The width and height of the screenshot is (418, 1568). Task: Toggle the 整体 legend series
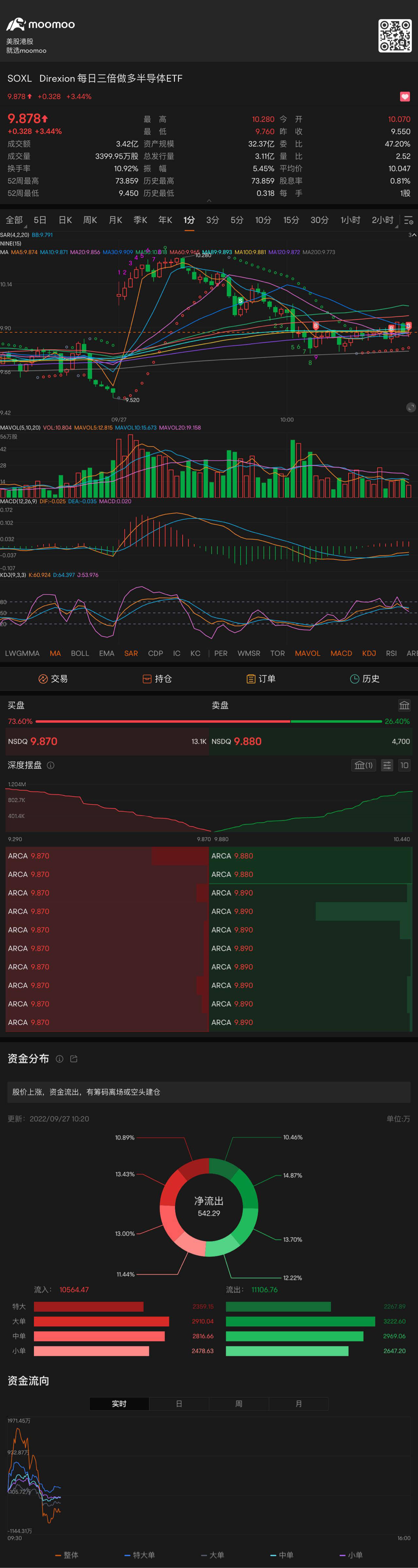click(x=67, y=1555)
